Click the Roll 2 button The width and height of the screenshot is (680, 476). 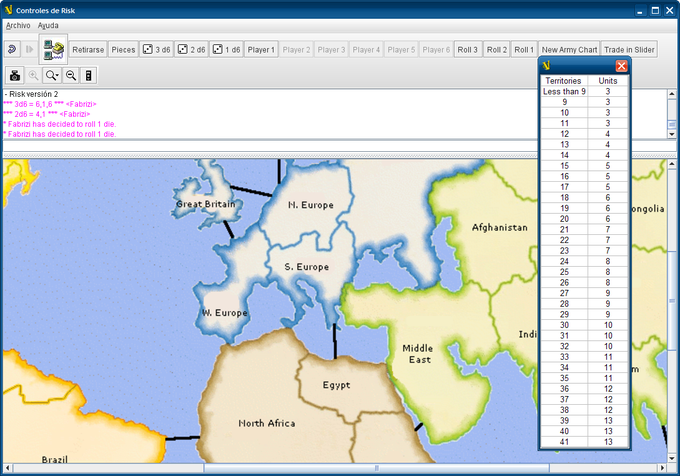coord(497,49)
